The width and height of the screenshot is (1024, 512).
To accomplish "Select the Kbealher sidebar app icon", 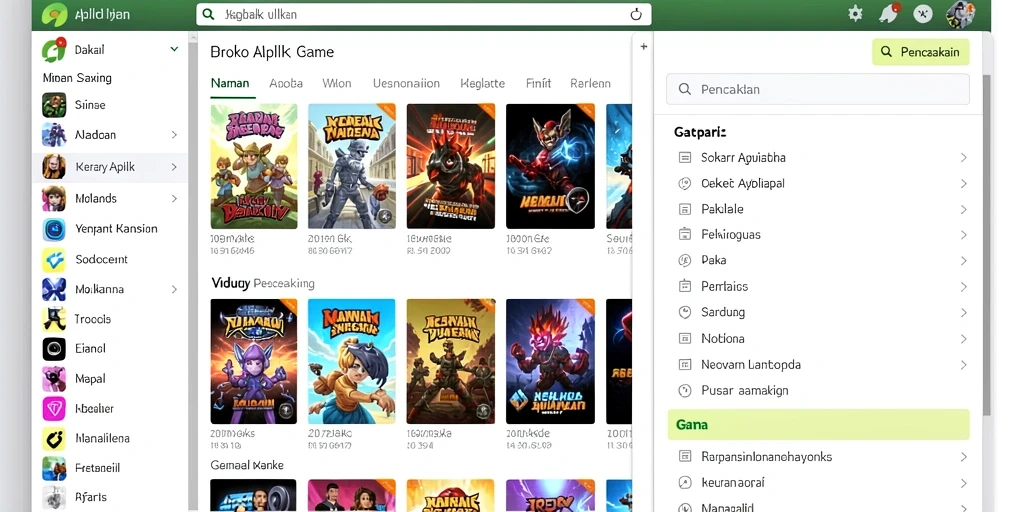I will pos(54,409).
